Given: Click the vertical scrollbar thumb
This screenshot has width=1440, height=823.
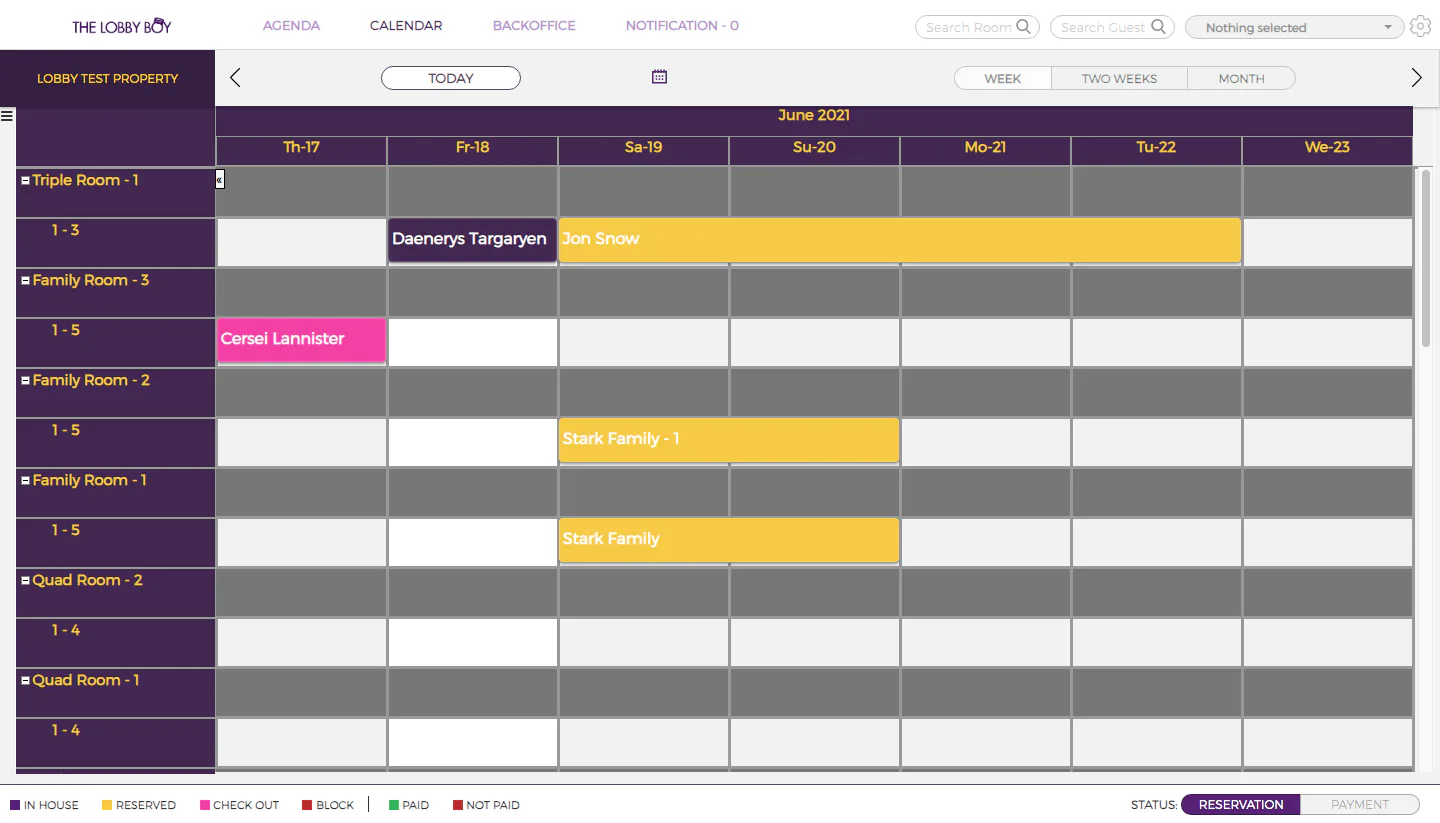Looking at the screenshot, I should pyautogui.click(x=1426, y=258).
